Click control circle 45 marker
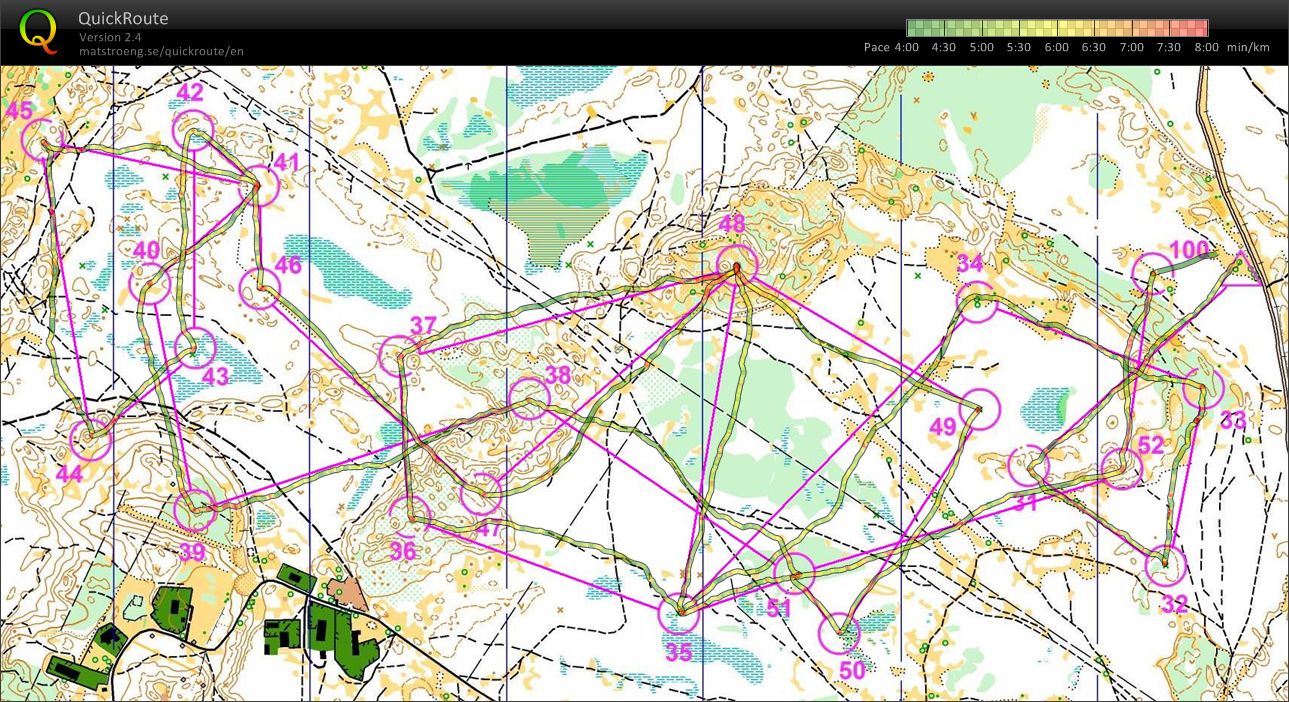Viewport: 1289px width, 702px height. (x=43, y=140)
